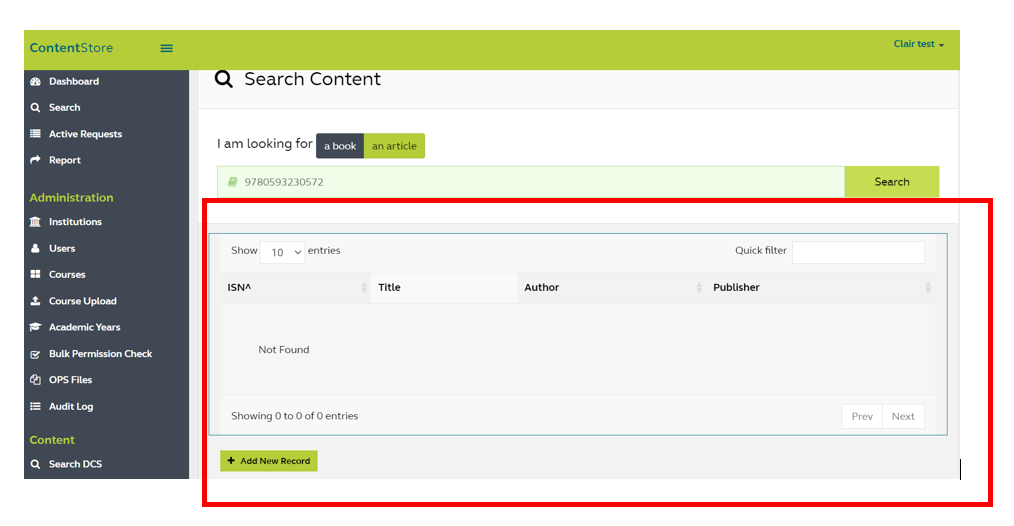Open Bulk Permission Check
This screenshot has width=1014, height=526.
pos(100,354)
